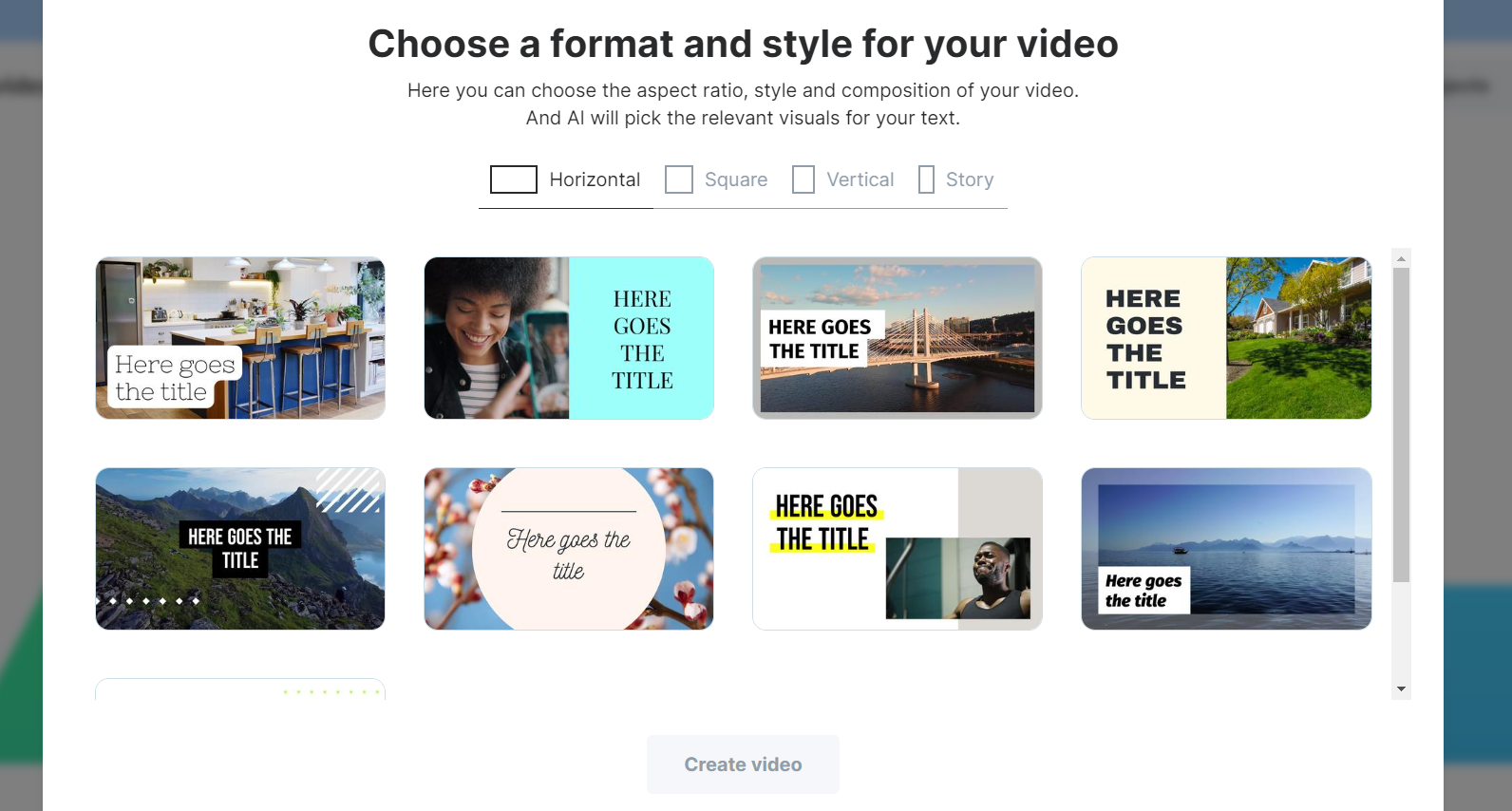Pick the cherry blossom circle template
Image resolution: width=1512 pixels, height=811 pixels.
click(569, 549)
